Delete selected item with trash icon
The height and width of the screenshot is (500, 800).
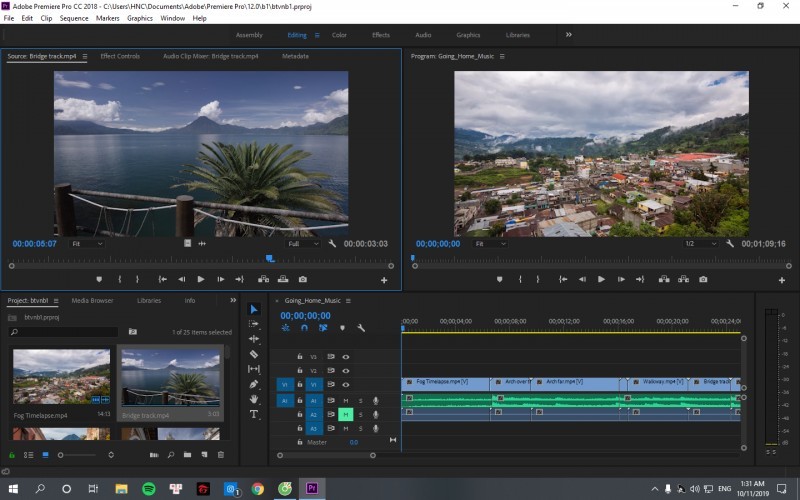click(x=221, y=455)
